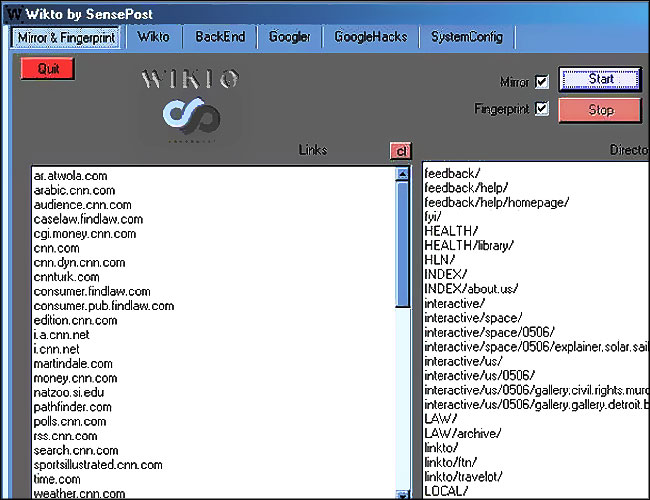This screenshot has height=500, width=650.
Task: Select interactive/space/0506/ directory entry
Action: (489, 333)
